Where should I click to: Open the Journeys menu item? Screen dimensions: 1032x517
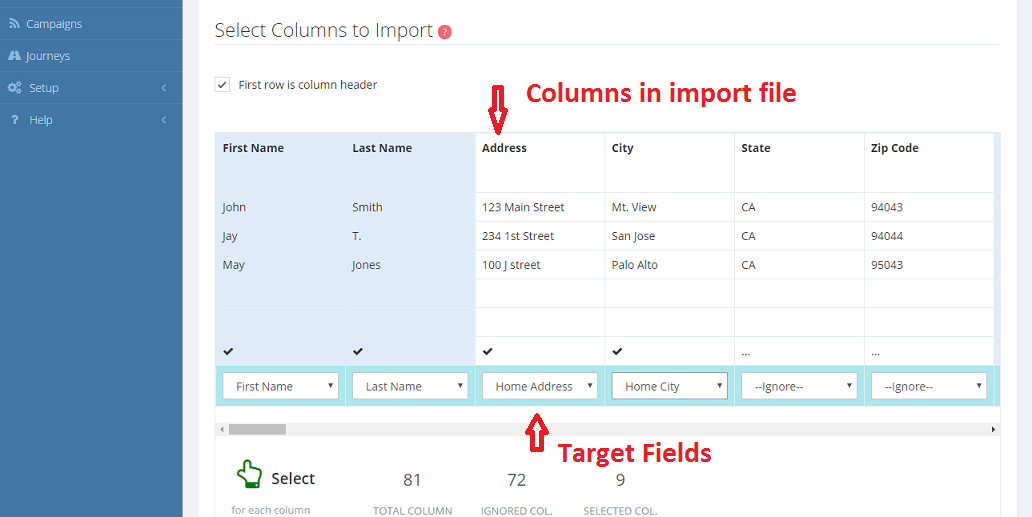coord(48,56)
